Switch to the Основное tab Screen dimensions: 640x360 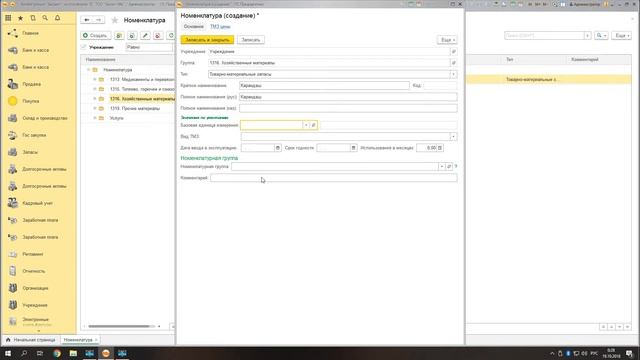tap(193, 27)
